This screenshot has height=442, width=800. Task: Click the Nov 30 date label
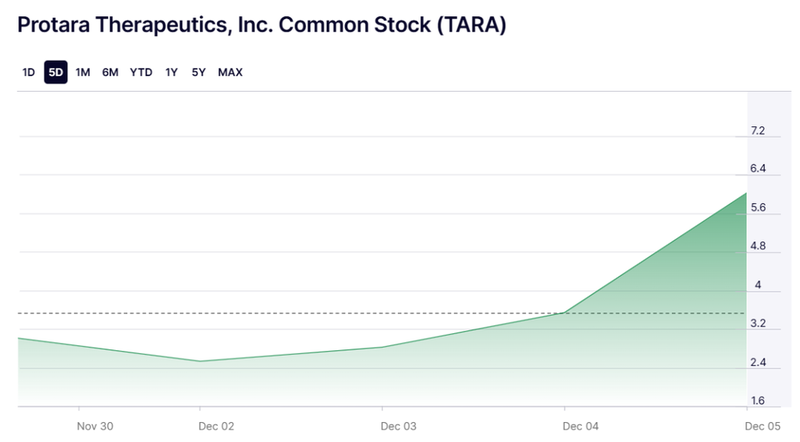[96, 426]
